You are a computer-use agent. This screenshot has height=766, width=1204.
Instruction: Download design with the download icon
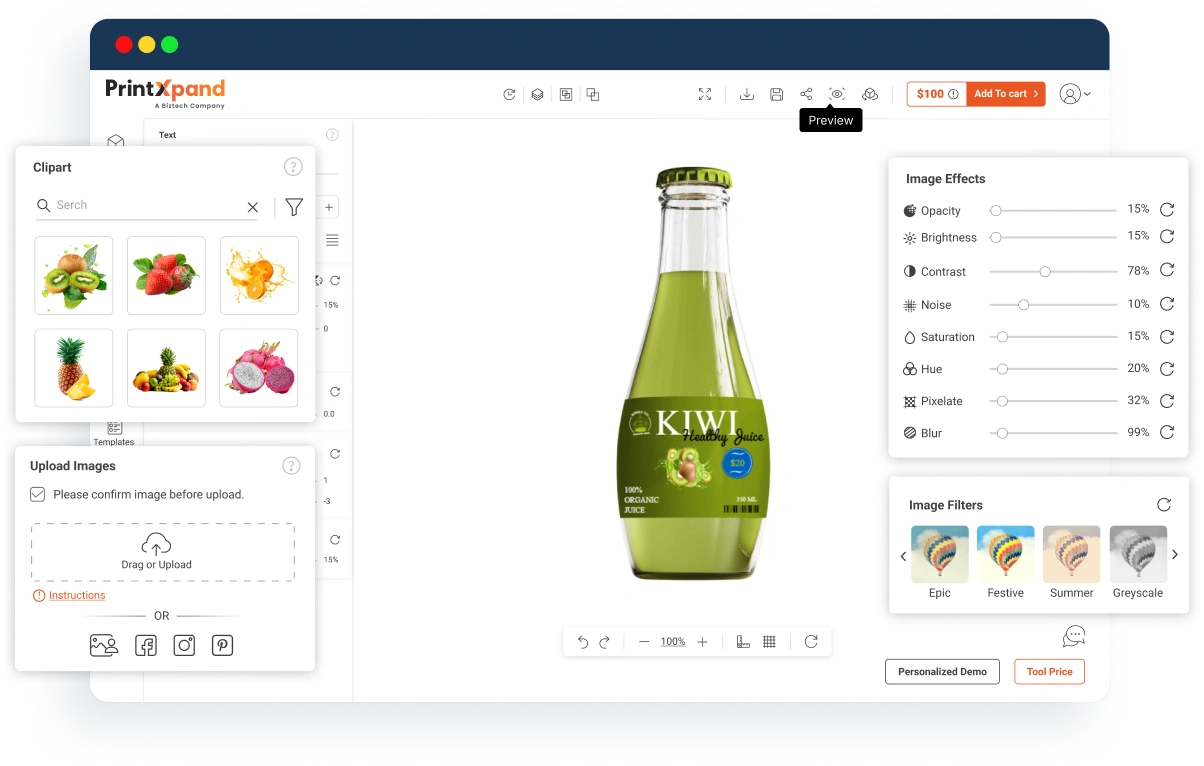point(746,94)
